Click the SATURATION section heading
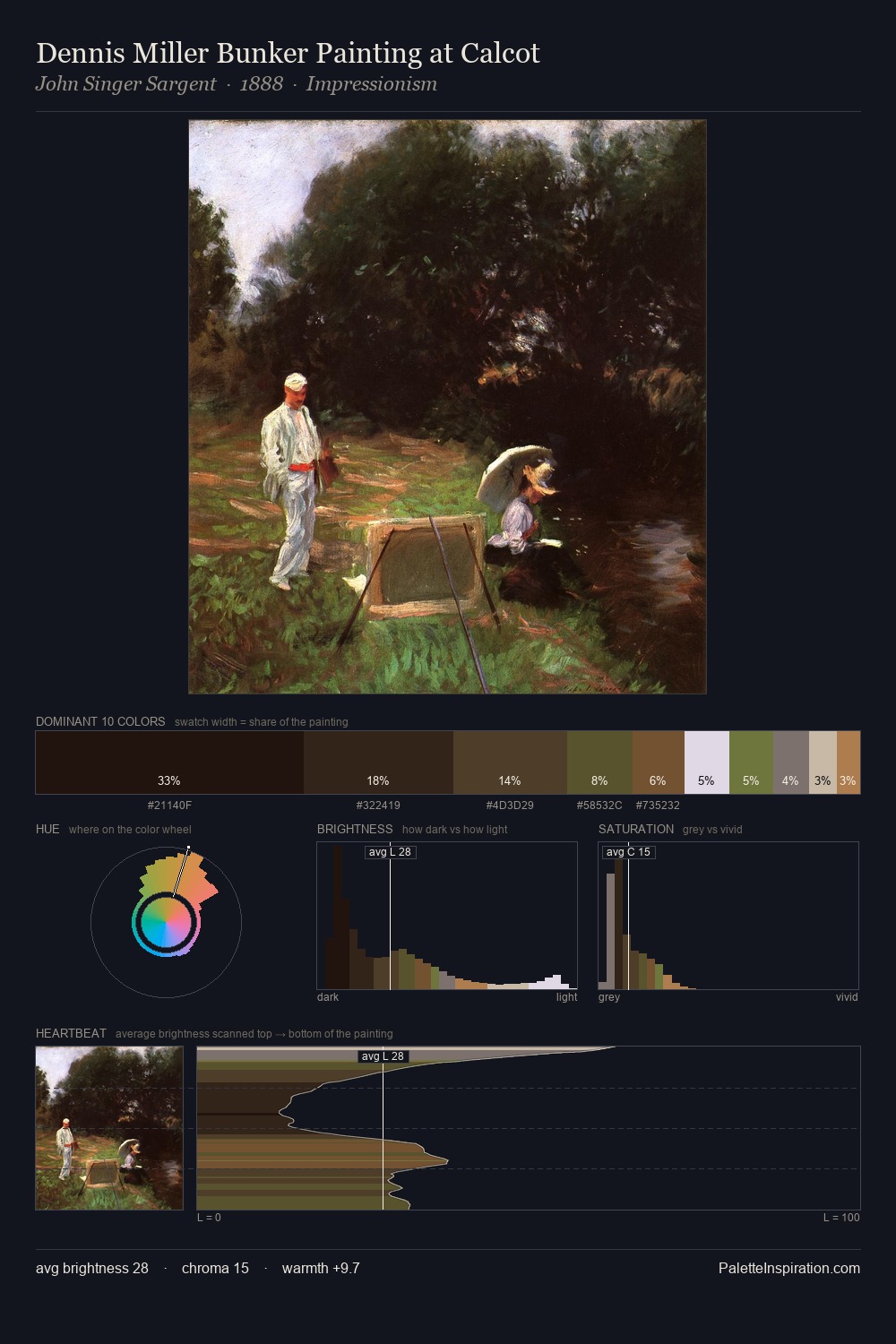 (x=636, y=829)
